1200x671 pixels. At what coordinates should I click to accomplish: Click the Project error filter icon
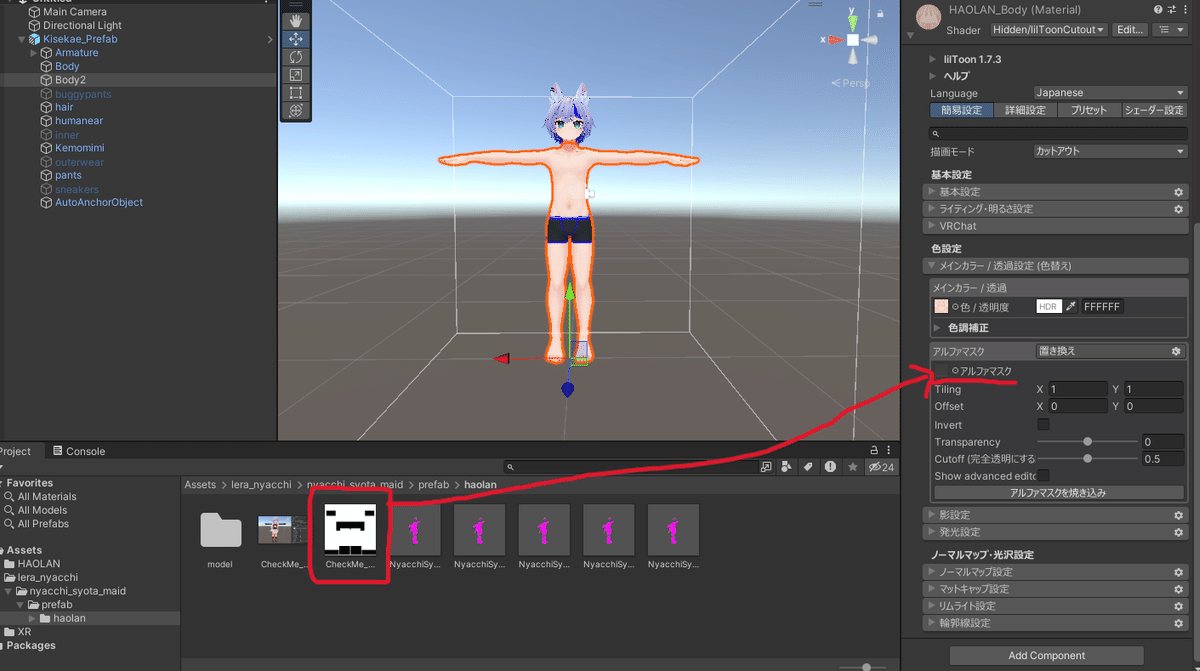pos(830,467)
